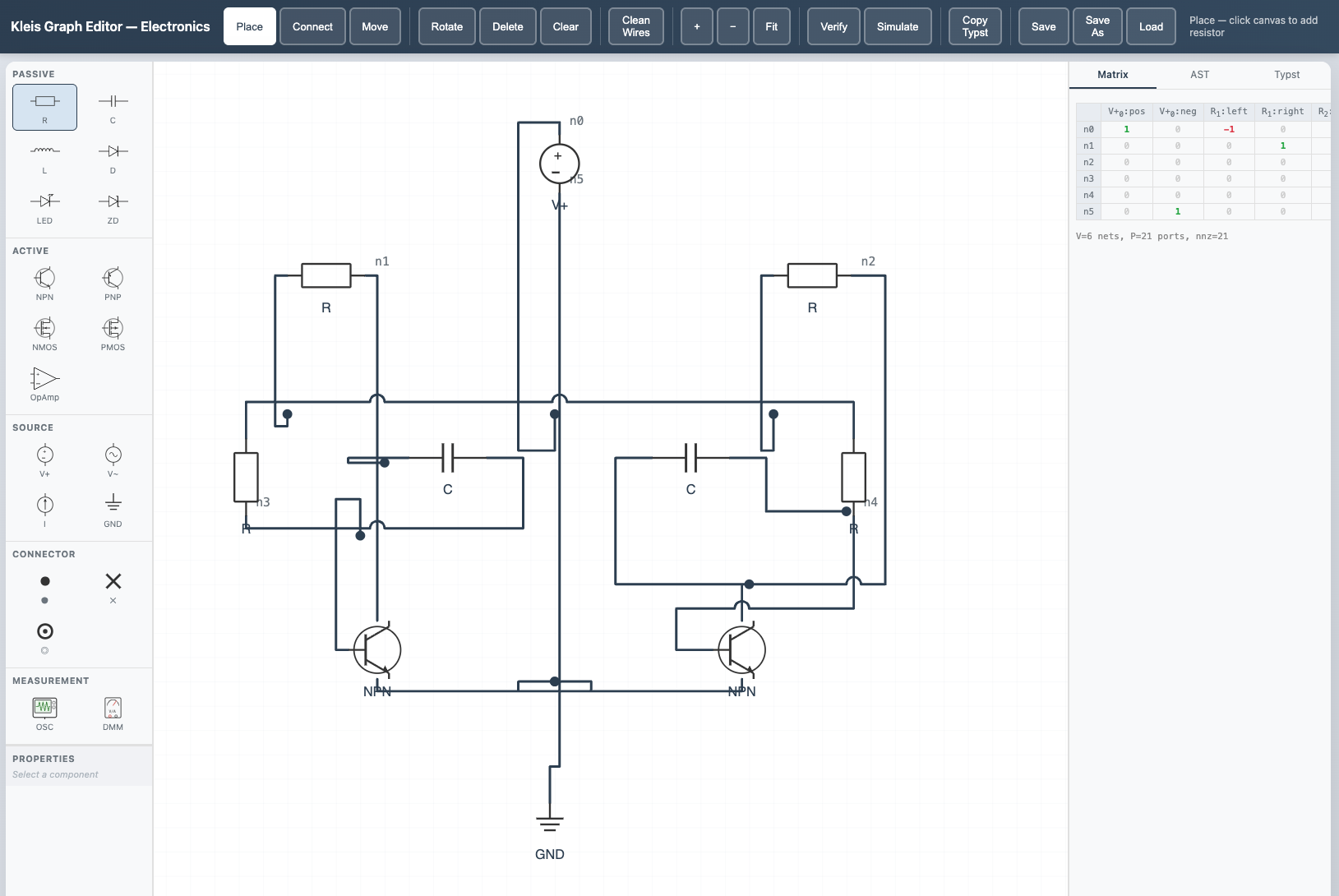Select the capacitor (C) component
1339x896 pixels.
[x=113, y=107]
